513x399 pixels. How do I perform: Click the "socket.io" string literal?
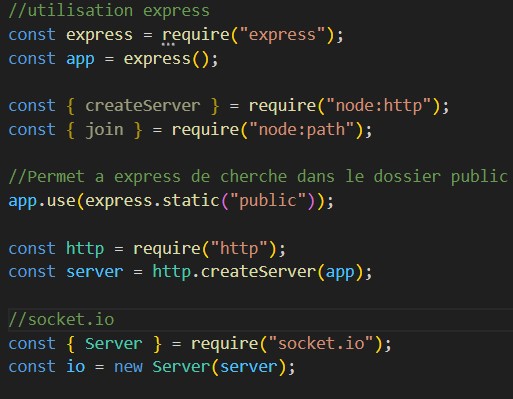click(321, 343)
